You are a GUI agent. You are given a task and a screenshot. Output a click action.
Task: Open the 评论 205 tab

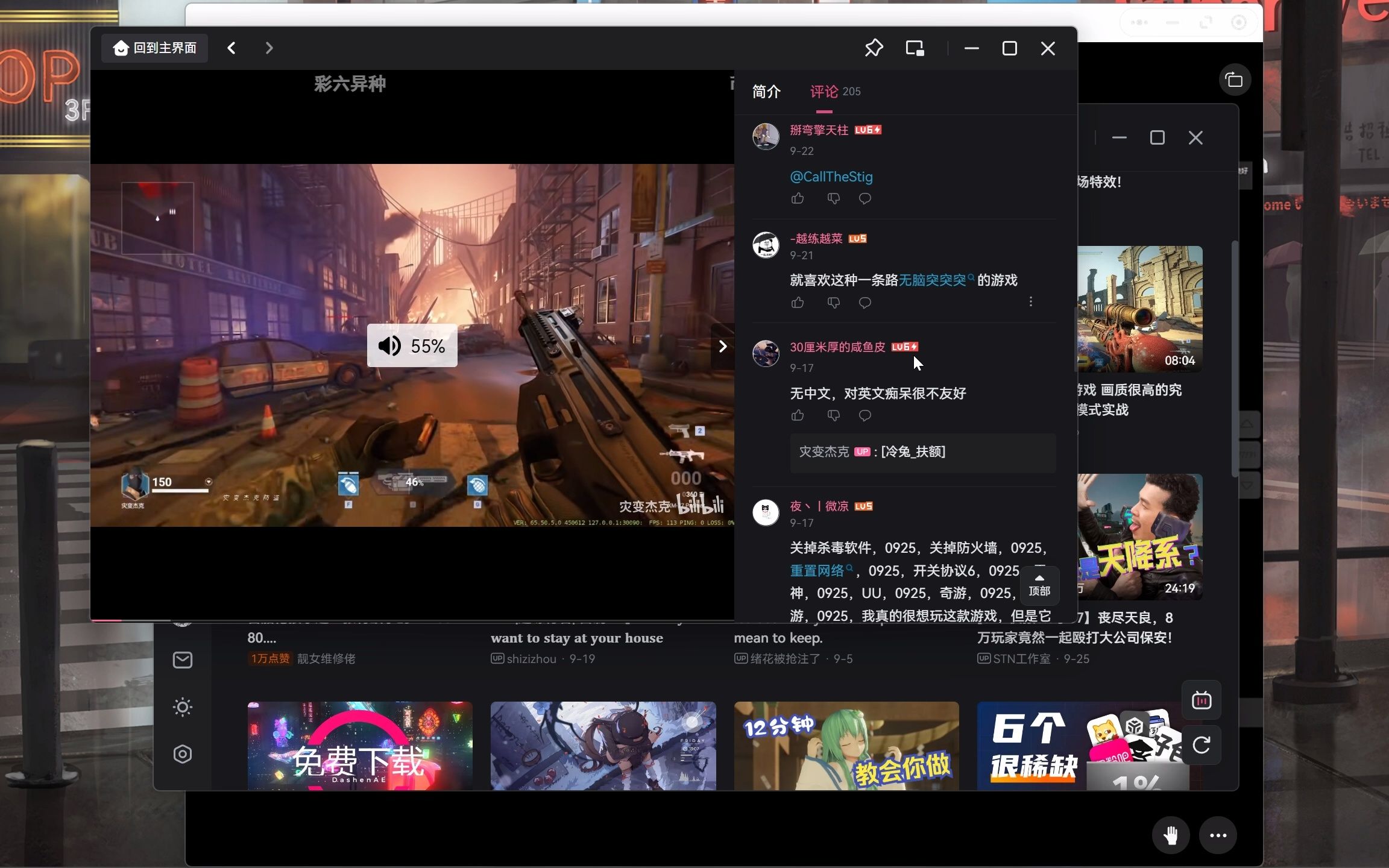click(835, 92)
